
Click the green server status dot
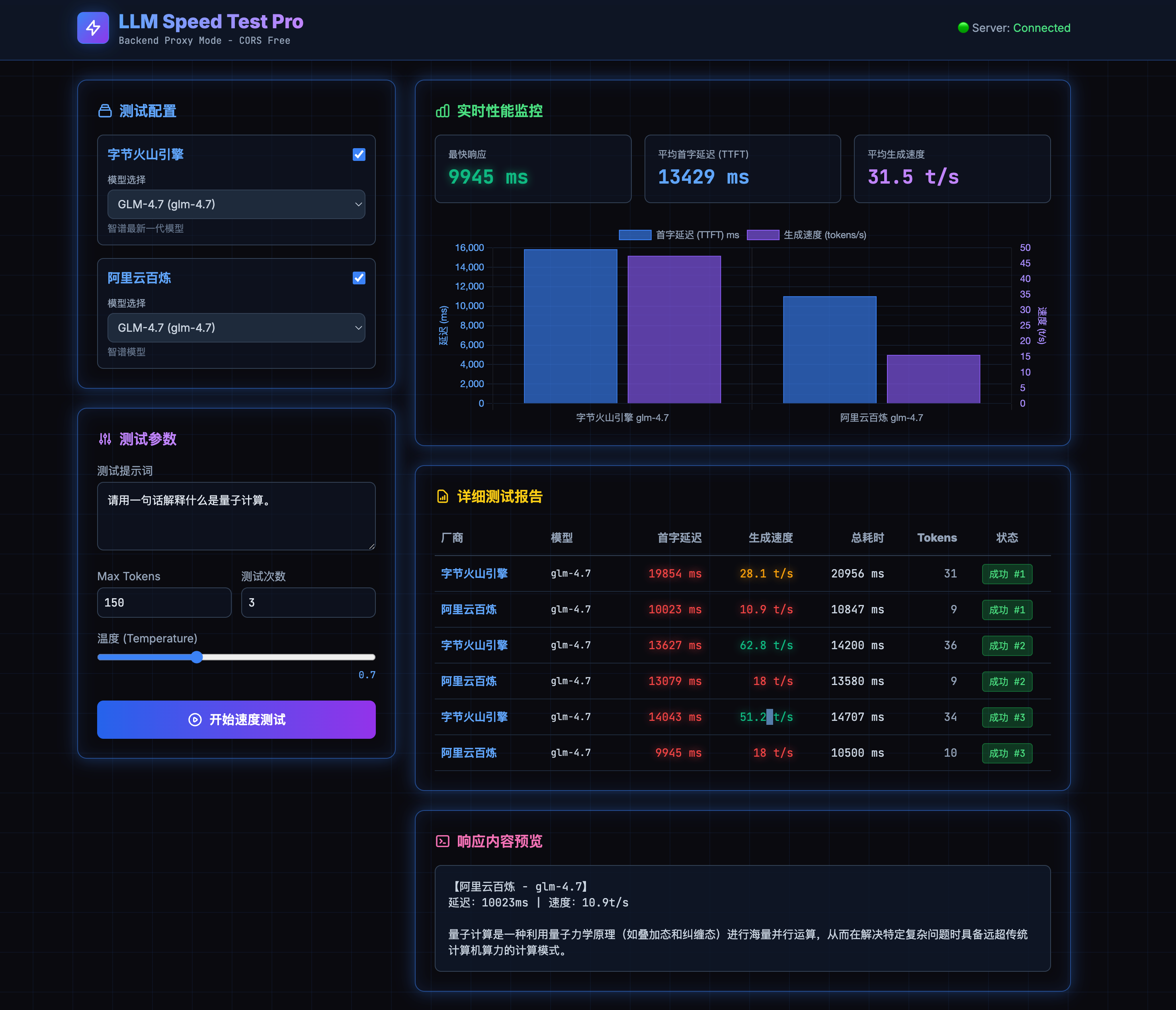pyautogui.click(x=963, y=28)
